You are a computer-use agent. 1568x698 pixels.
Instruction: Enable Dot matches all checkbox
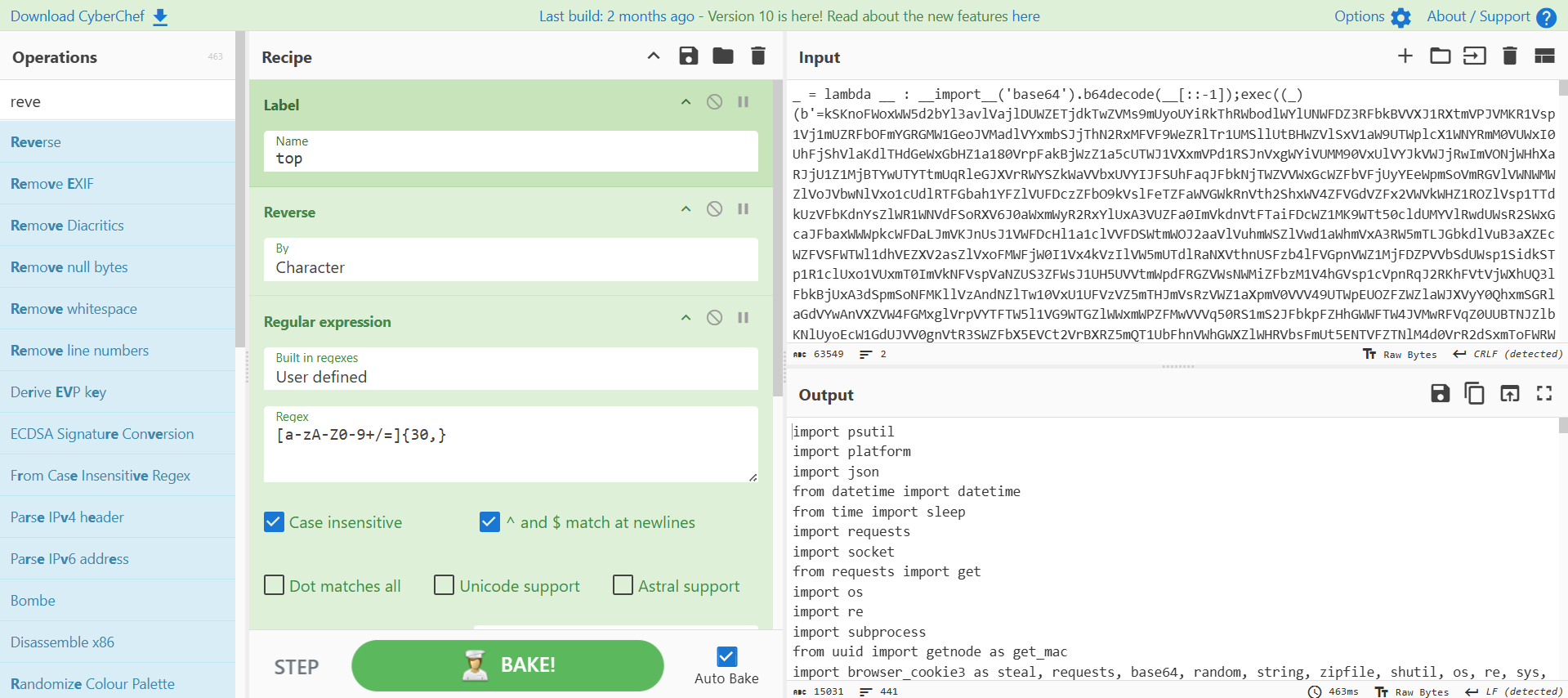click(x=275, y=585)
